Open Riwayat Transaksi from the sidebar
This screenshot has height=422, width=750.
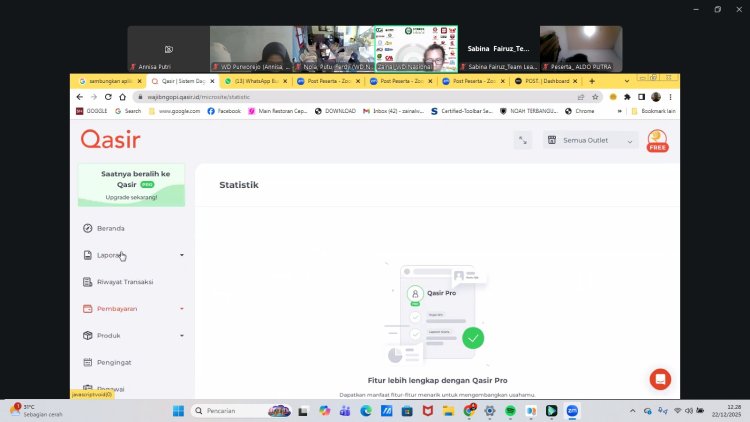pos(124,282)
